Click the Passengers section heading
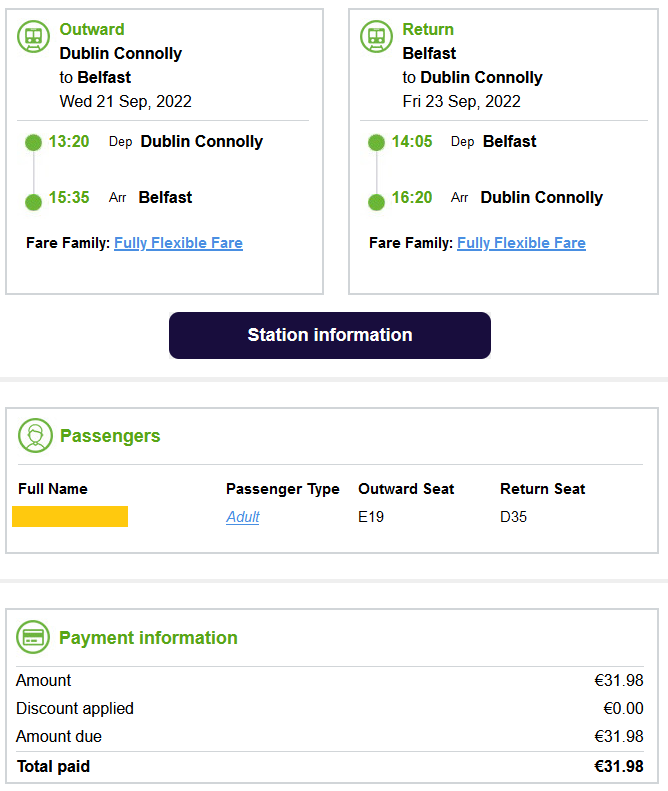Image resolution: width=668 pixels, height=791 pixels. 110,436
